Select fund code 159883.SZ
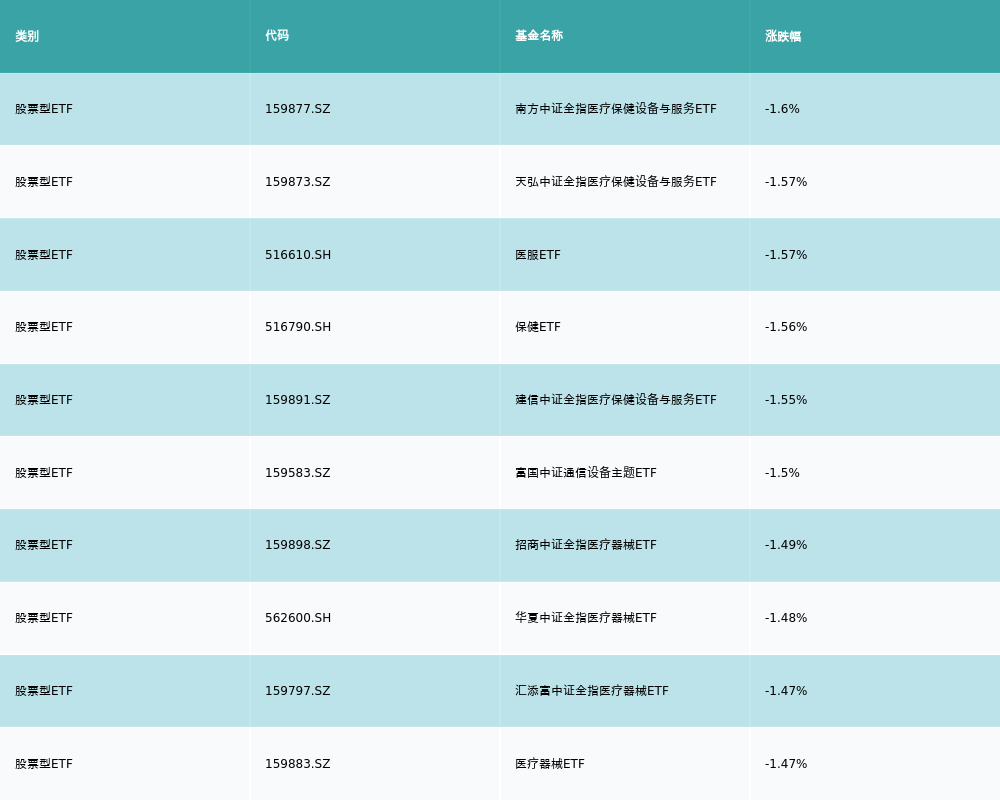 tap(298, 764)
